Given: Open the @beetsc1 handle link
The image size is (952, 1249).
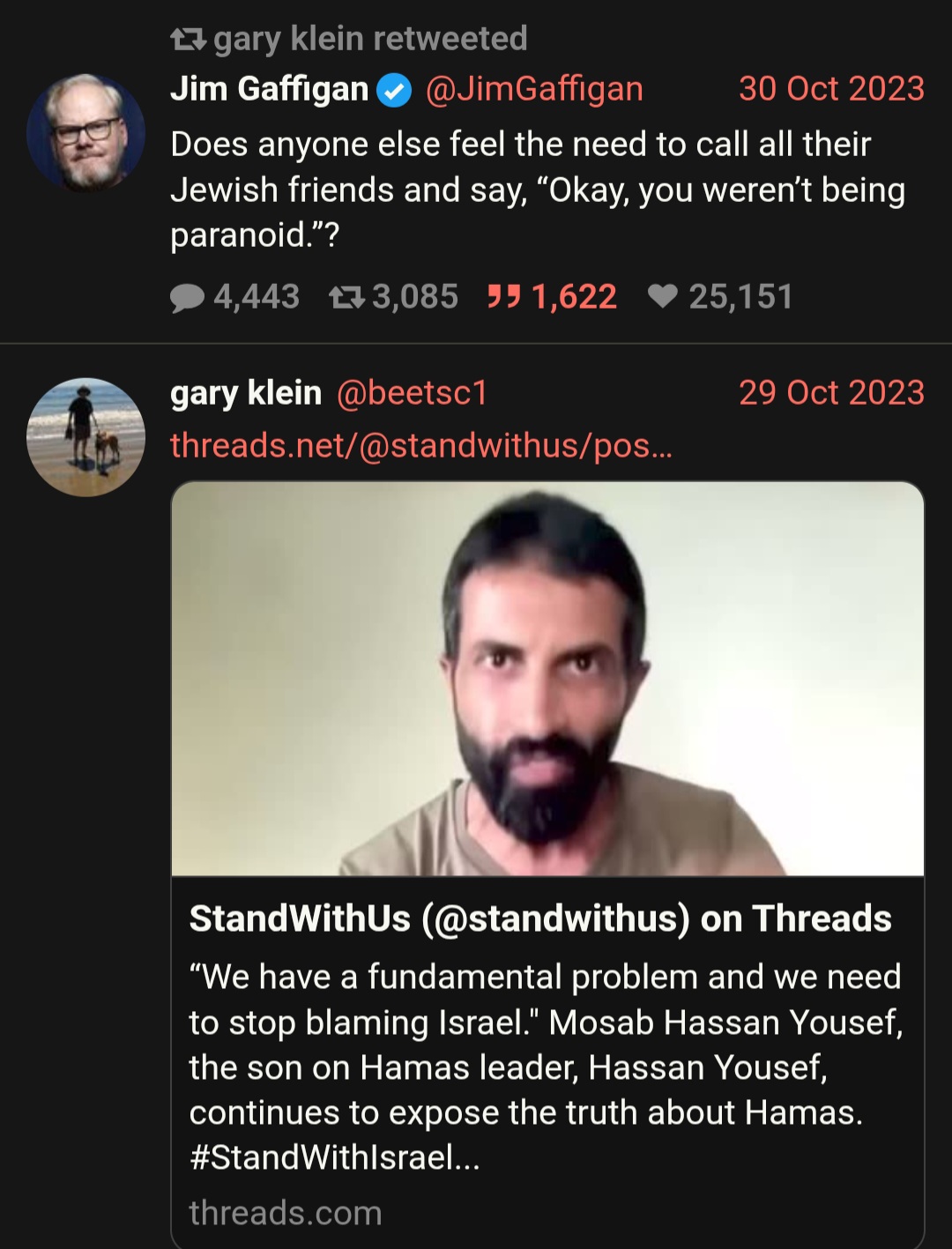Looking at the screenshot, I should click(x=412, y=393).
